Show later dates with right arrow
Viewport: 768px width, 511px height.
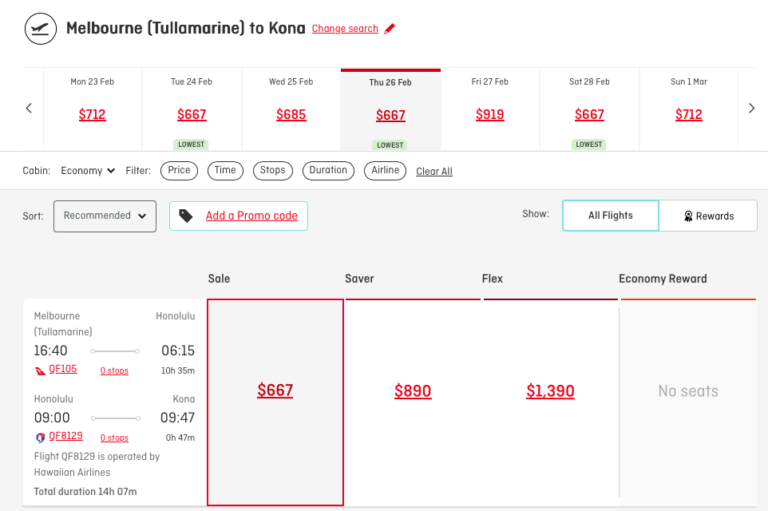751,108
